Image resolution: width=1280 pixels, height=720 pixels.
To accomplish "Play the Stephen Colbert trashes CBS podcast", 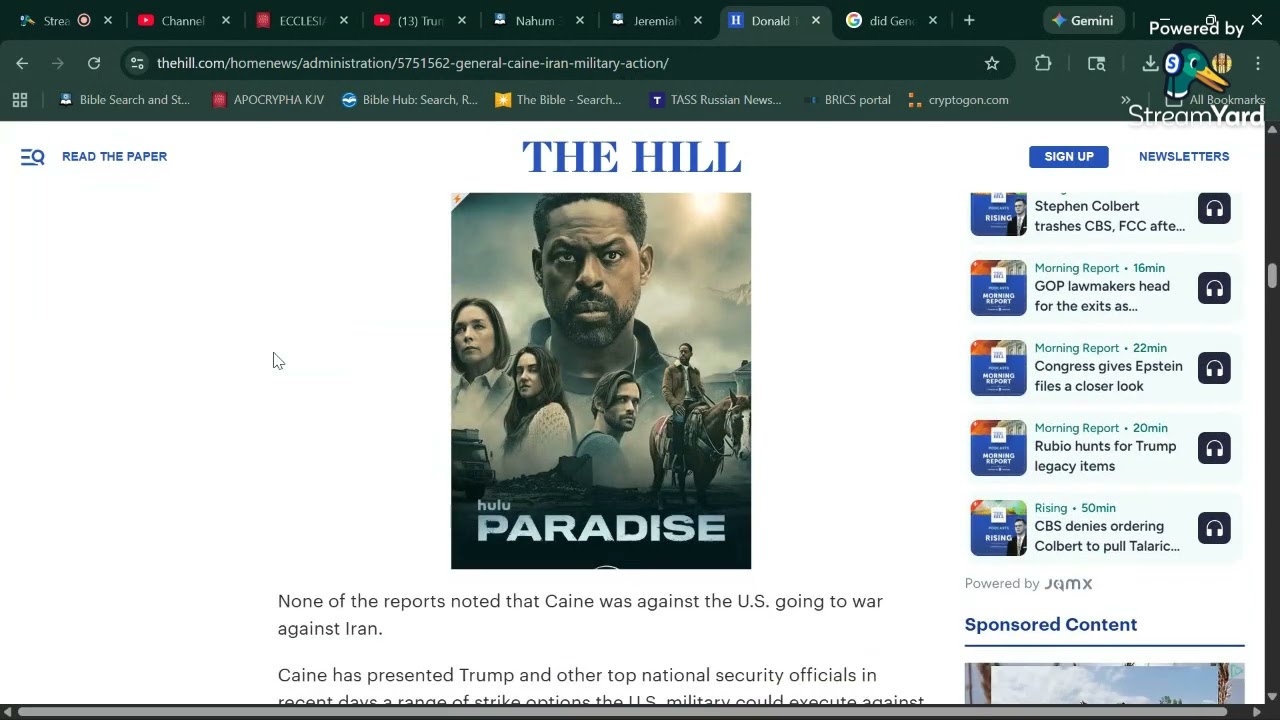I will click(x=1214, y=209).
